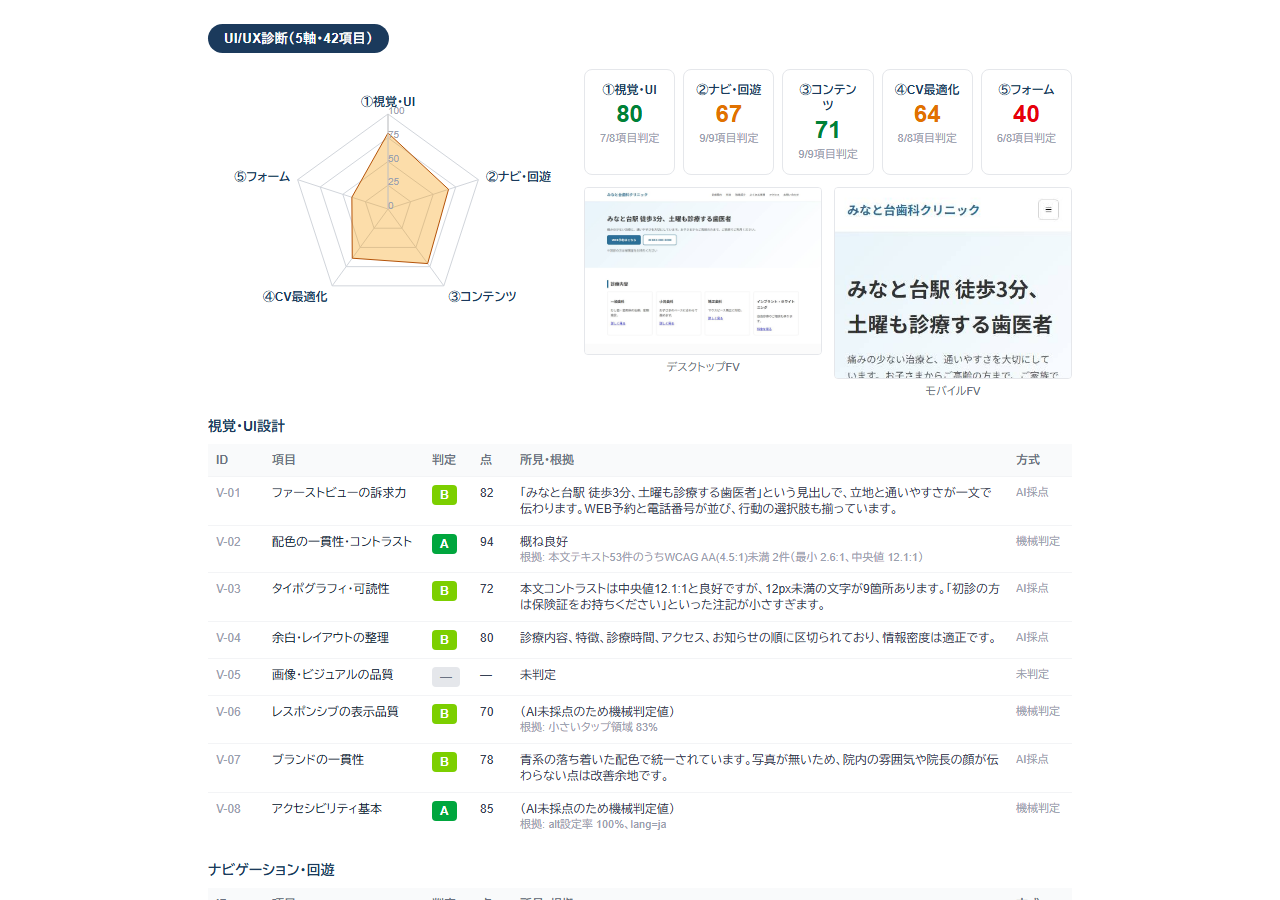The image size is (1280, 900).
Task: Click the radar chart ②ナビ・回遊 axis label
Action: (518, 176)
